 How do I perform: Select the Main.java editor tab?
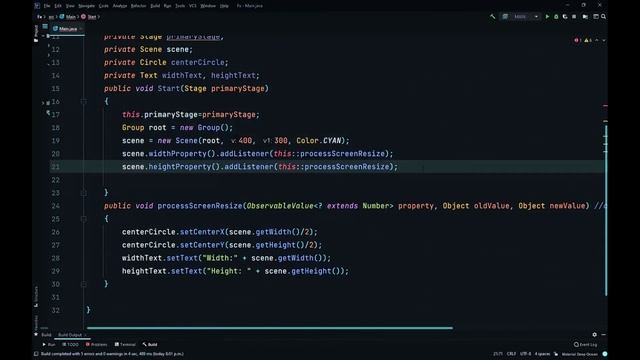(x=67, y=29)
